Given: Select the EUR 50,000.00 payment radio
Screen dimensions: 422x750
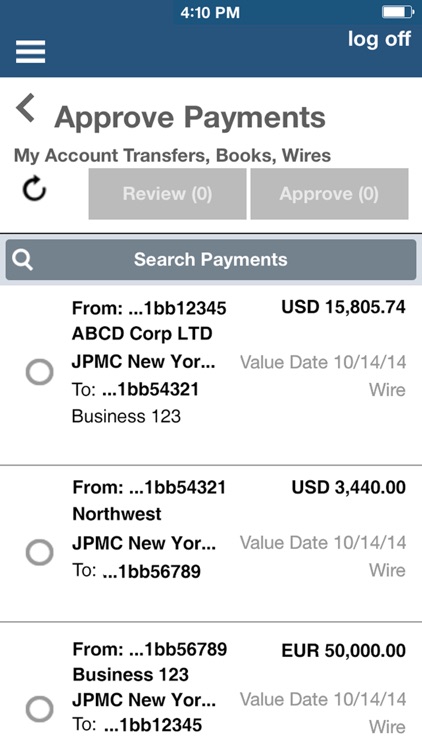Looking at the screenshot, I should pyautogui.click(x=39, y=708).
